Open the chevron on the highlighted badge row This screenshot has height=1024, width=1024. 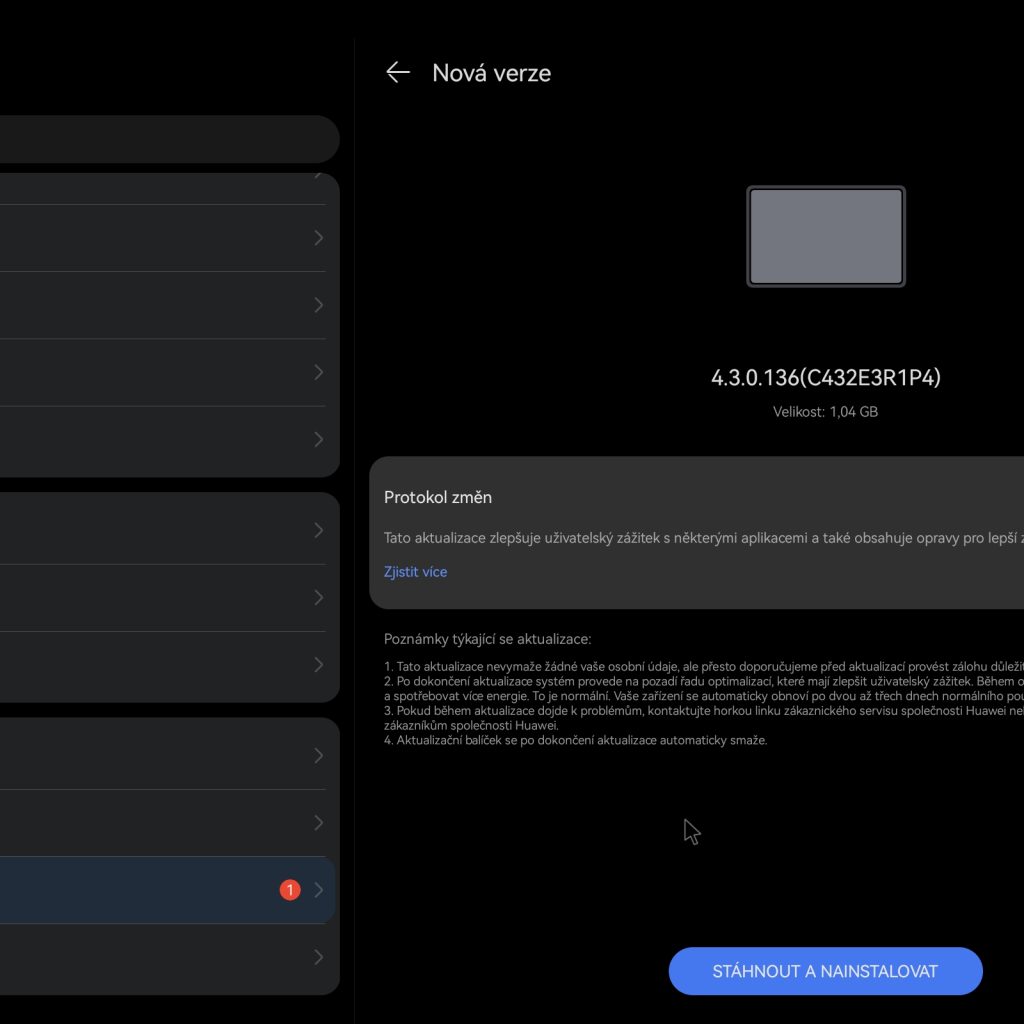319,890
